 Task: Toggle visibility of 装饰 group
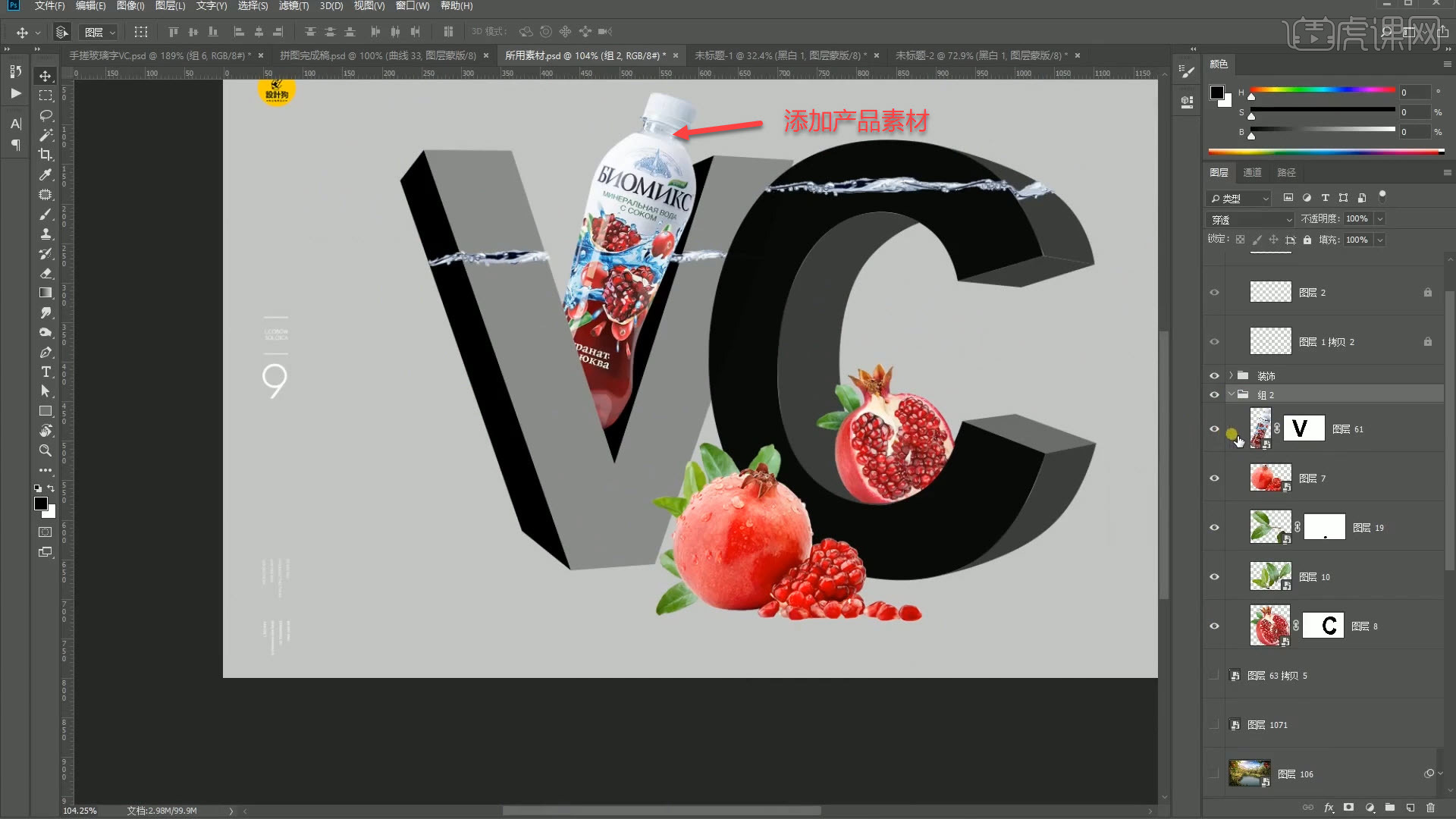1214,376
